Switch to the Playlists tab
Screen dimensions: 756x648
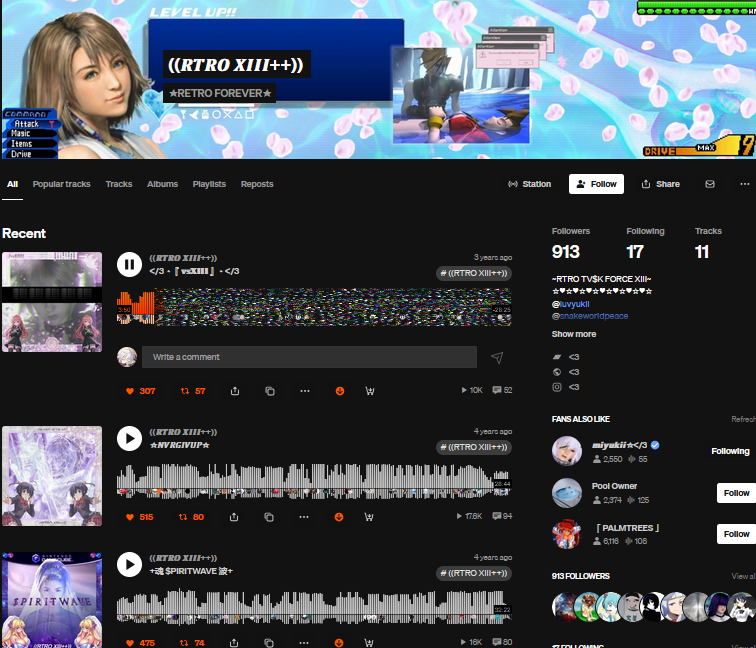[209, 184]
